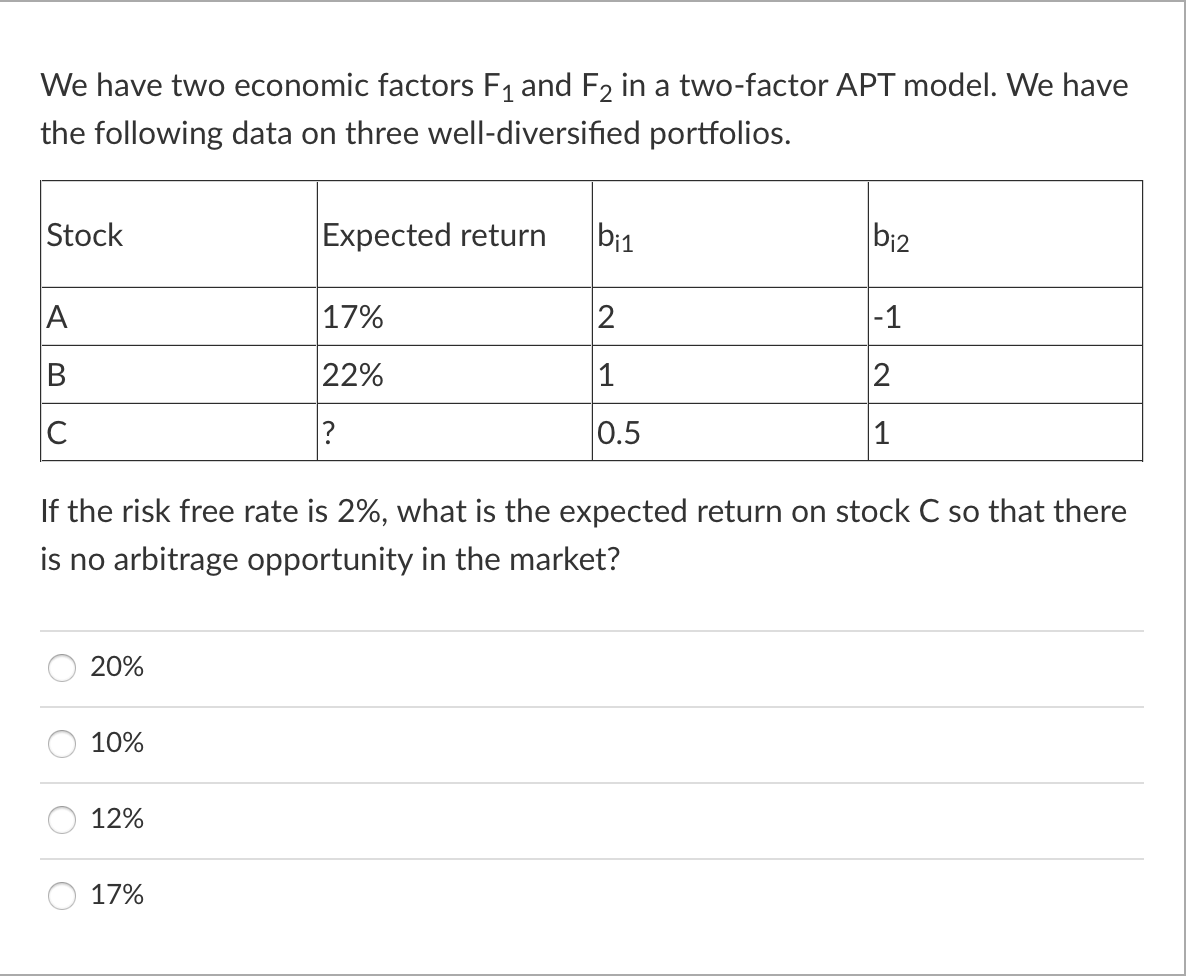Click the Expected return column header
This screenshot has width=1192, height=980.
[x=434, y=236]
